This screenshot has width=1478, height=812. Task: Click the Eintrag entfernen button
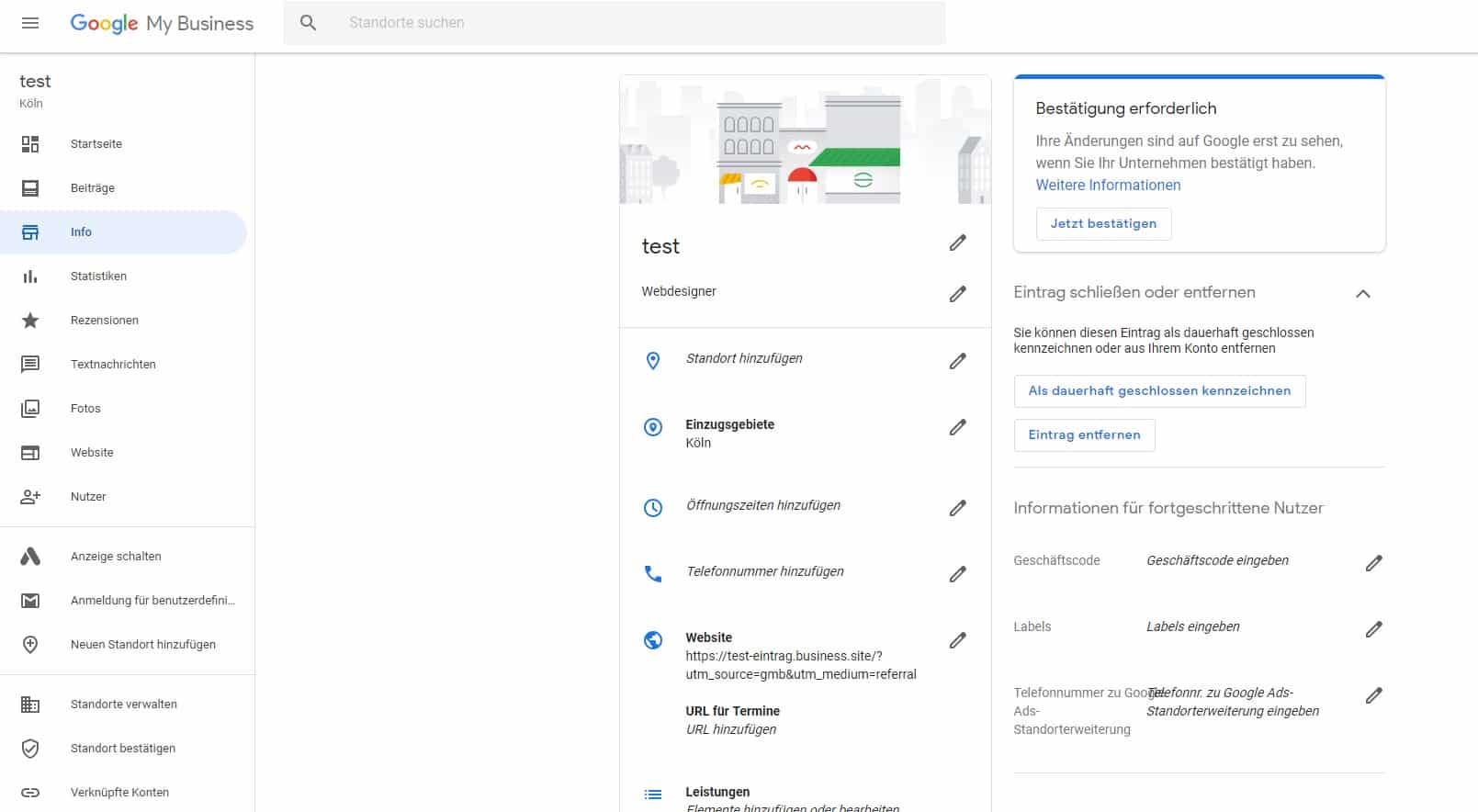pos(1084,435)
